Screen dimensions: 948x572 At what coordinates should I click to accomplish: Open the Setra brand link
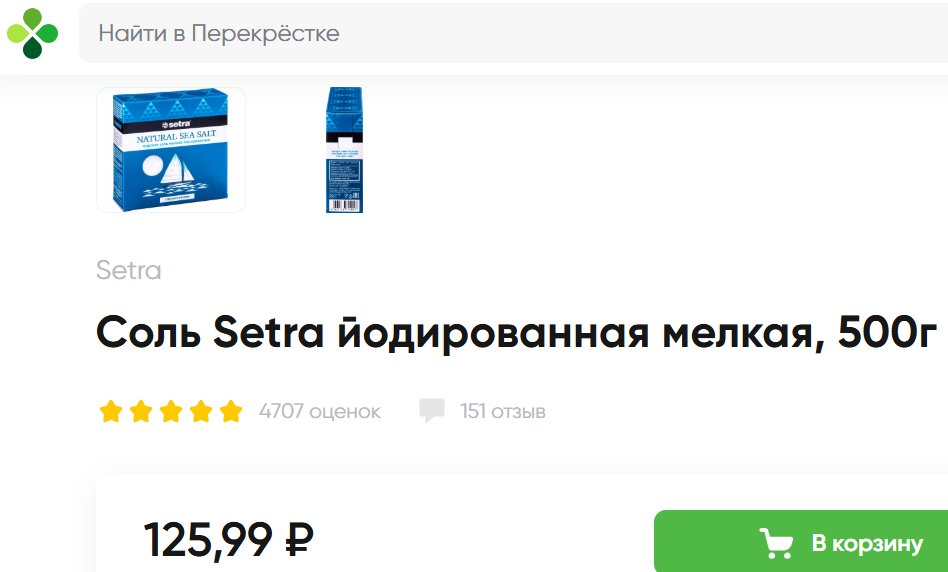tap(129, 270)
